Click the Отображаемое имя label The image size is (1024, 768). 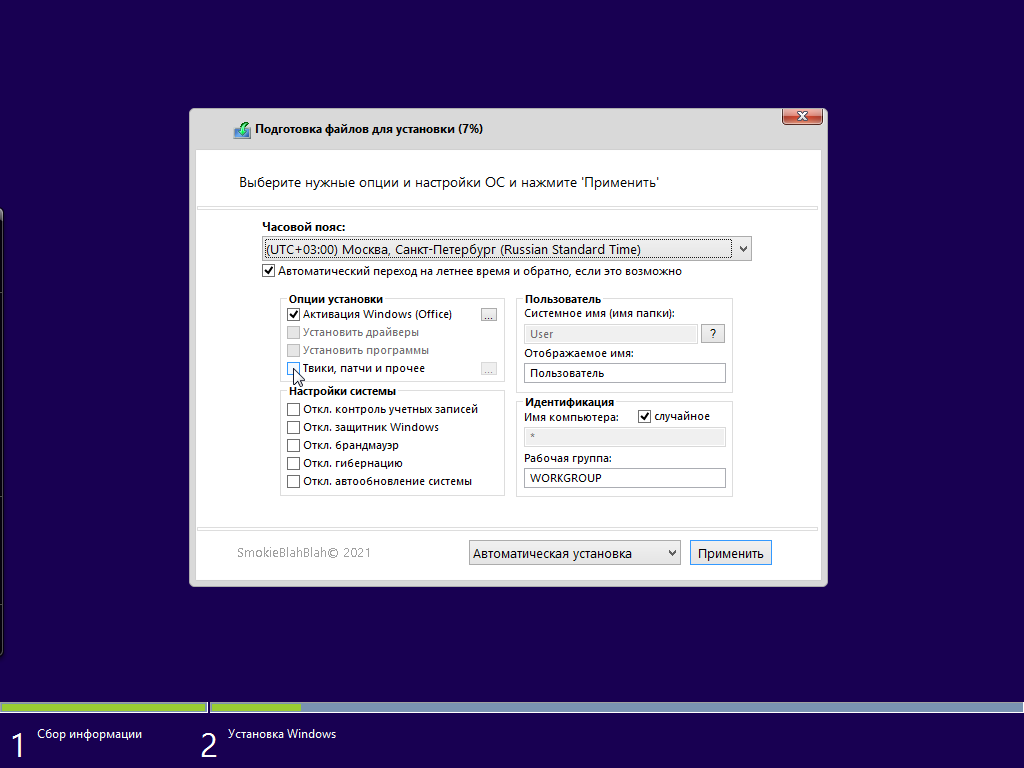point(579,353)
